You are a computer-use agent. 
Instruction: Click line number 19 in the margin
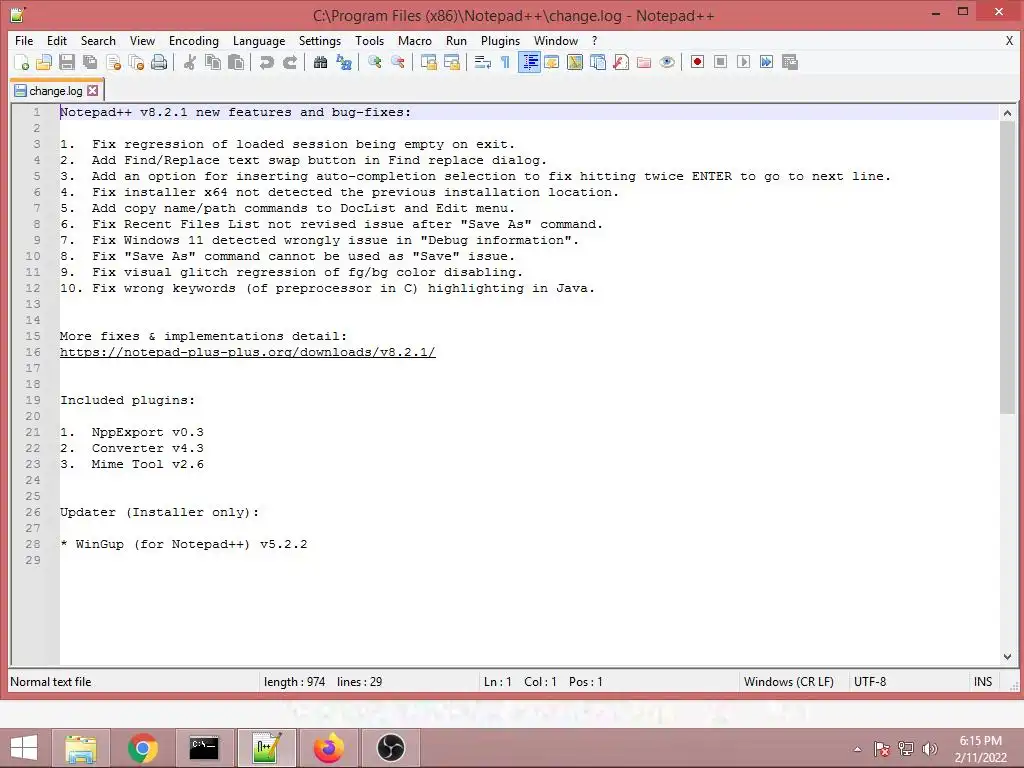tap(33, 400)
